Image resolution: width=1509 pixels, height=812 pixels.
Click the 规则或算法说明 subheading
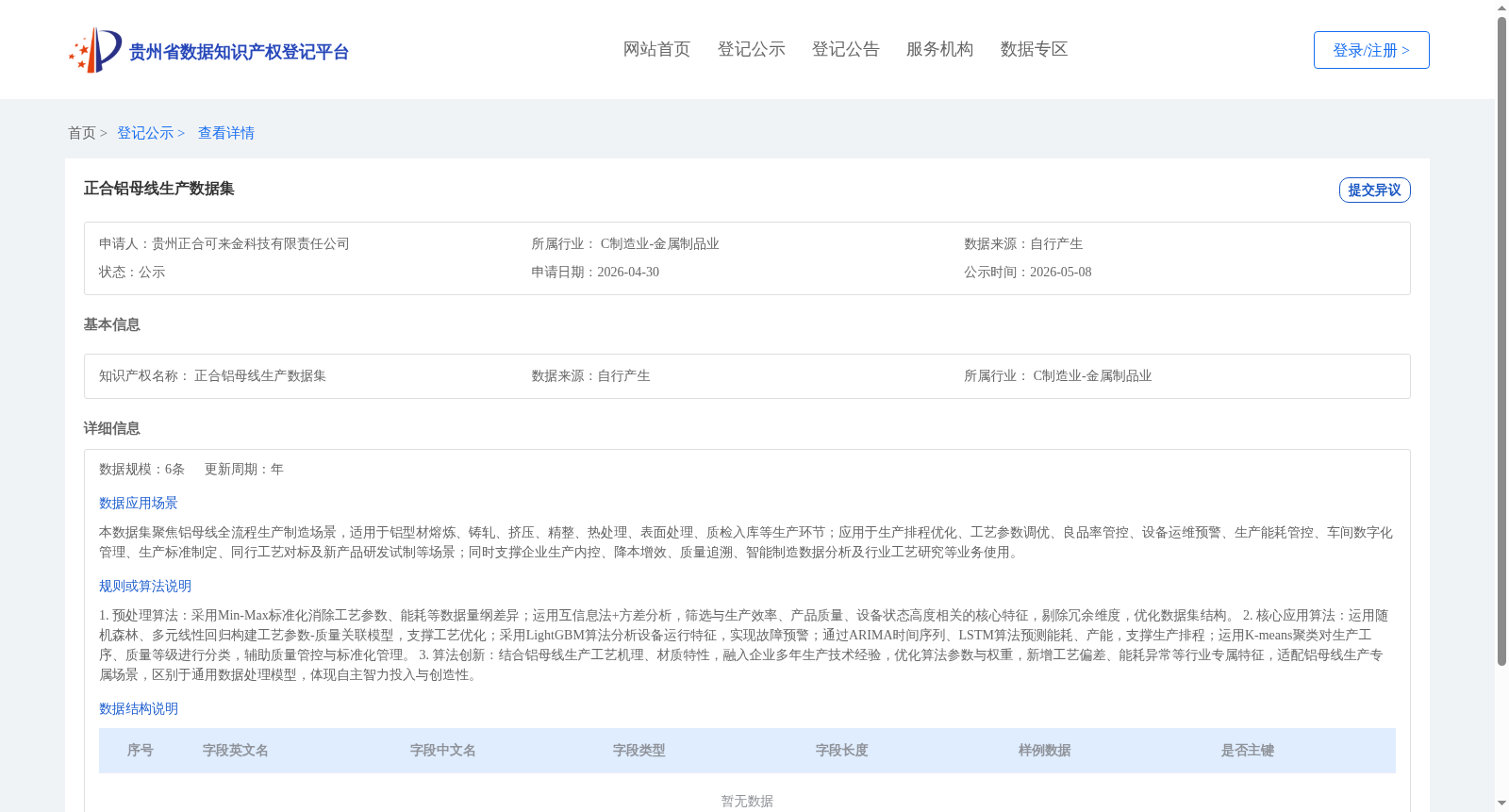click(x=145, y=586)
